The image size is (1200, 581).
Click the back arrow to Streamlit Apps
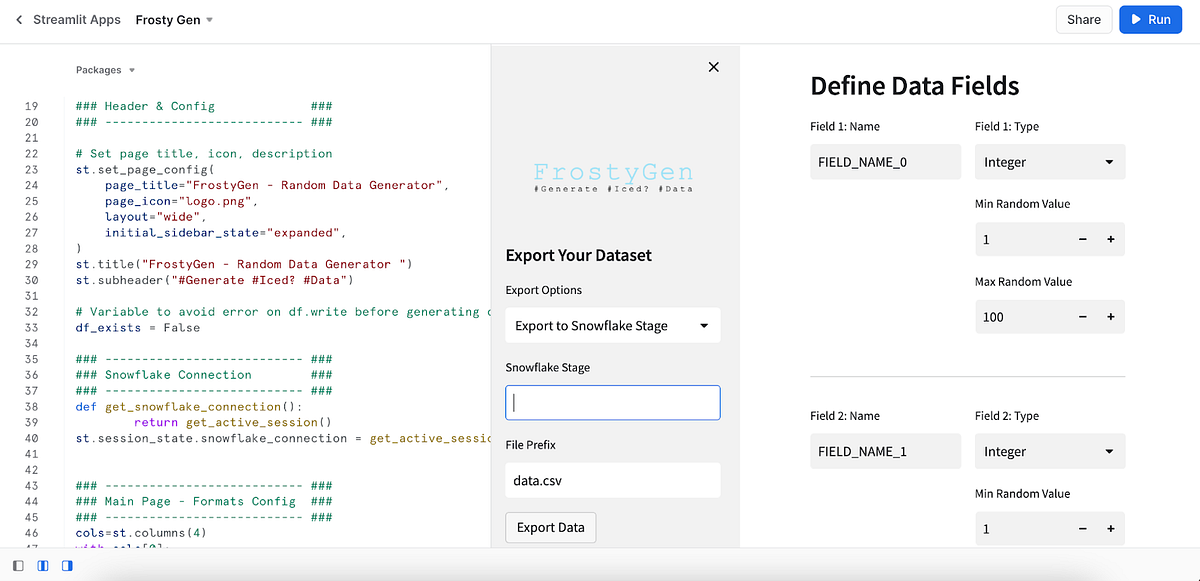(x=18, y=19)
